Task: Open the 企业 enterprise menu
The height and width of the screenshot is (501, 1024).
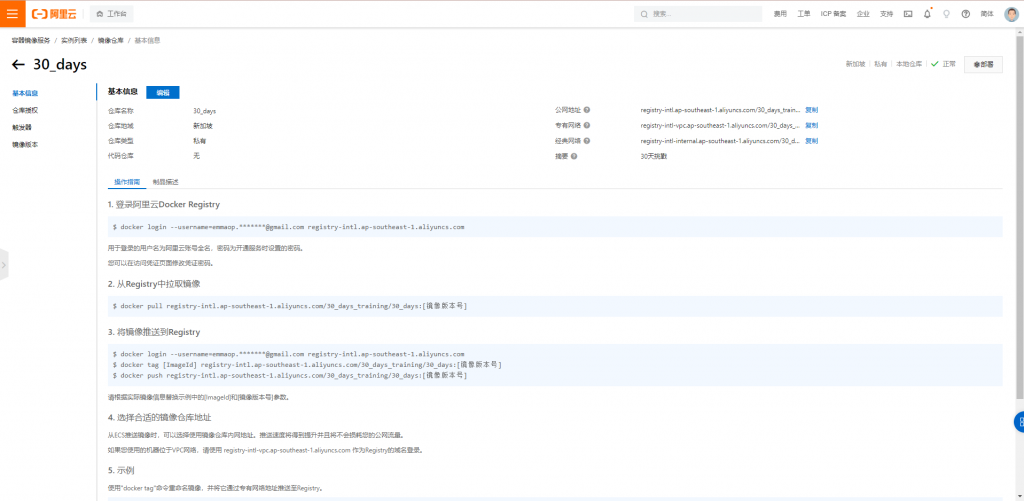Action: tap(863, 14)
